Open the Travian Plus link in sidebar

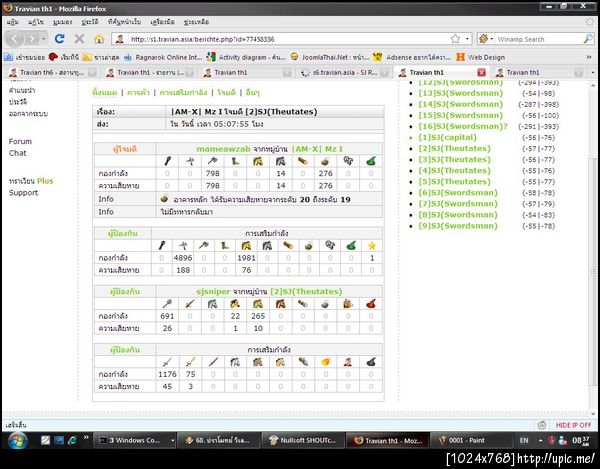pyautogui.click(x=31, y=181)
